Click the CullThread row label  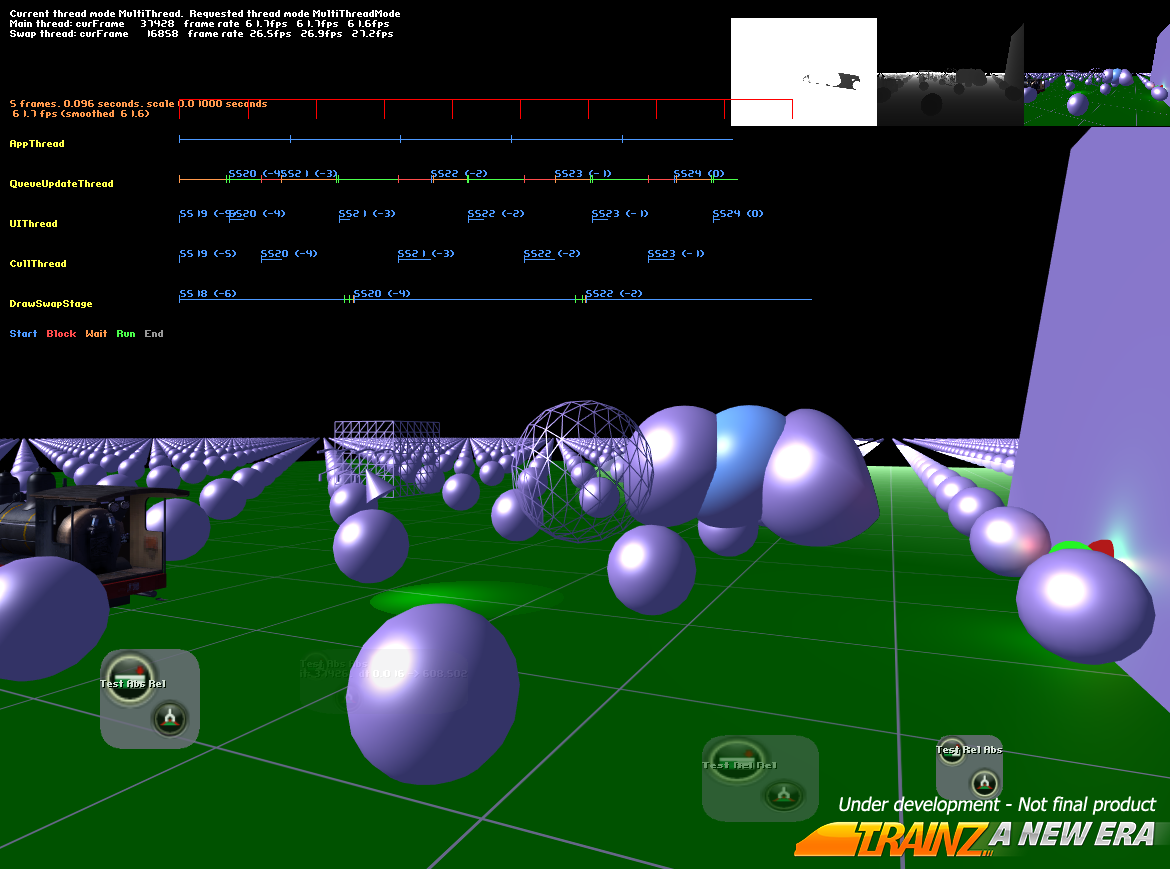coord(38,264)
